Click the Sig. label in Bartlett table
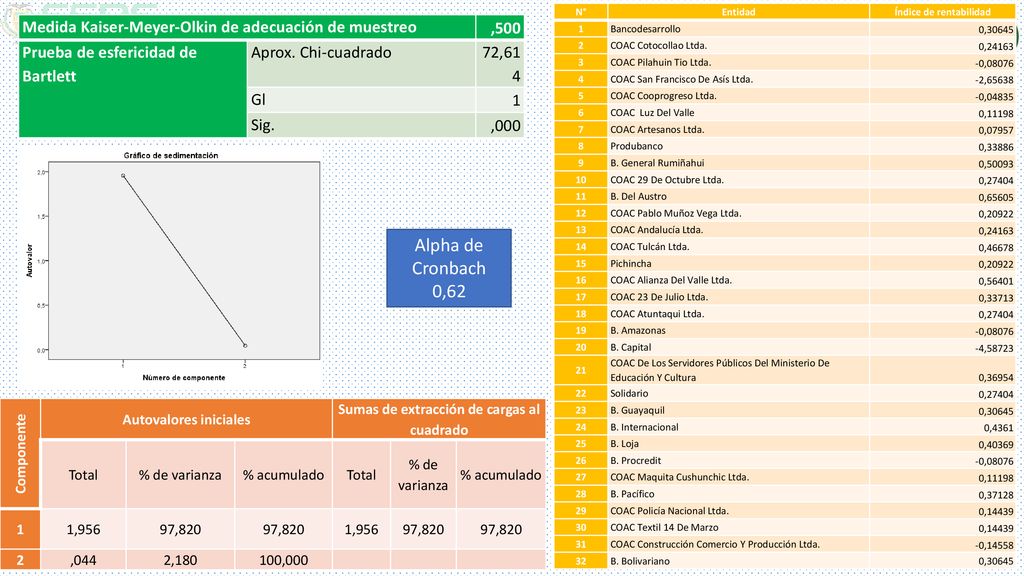This screenshot has width=1024, height=576. tap(263, 125)
